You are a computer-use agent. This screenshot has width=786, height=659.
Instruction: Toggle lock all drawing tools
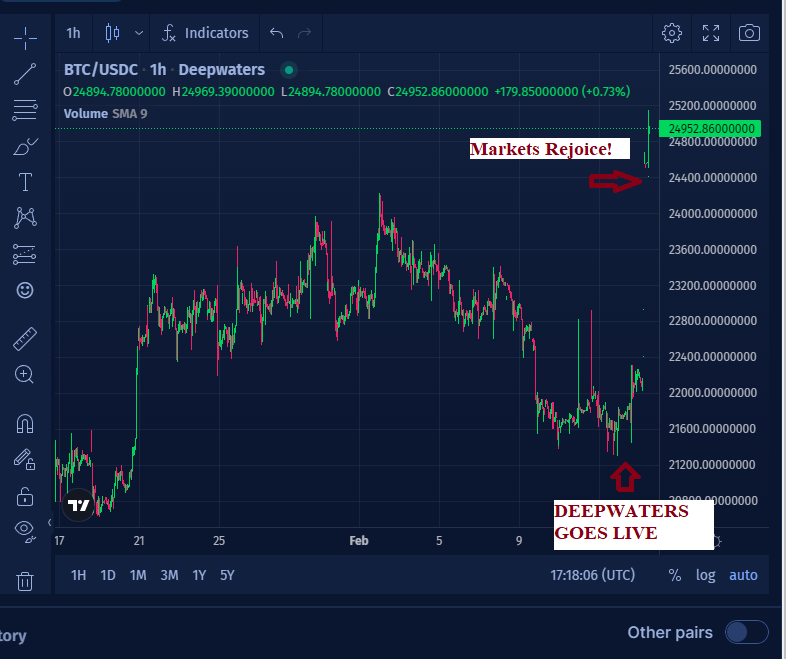coord(25,497)
